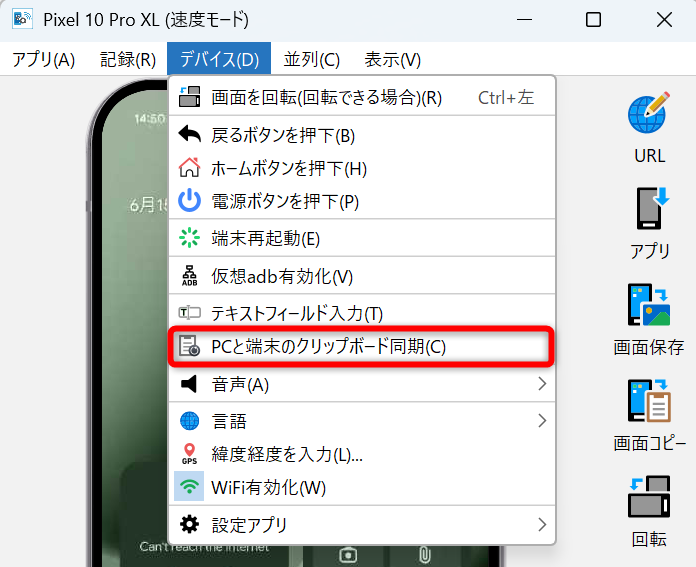Select 緯度経度を入力(L)...
The height and width of the screenshot is (567, 696).
coord(362,454)
